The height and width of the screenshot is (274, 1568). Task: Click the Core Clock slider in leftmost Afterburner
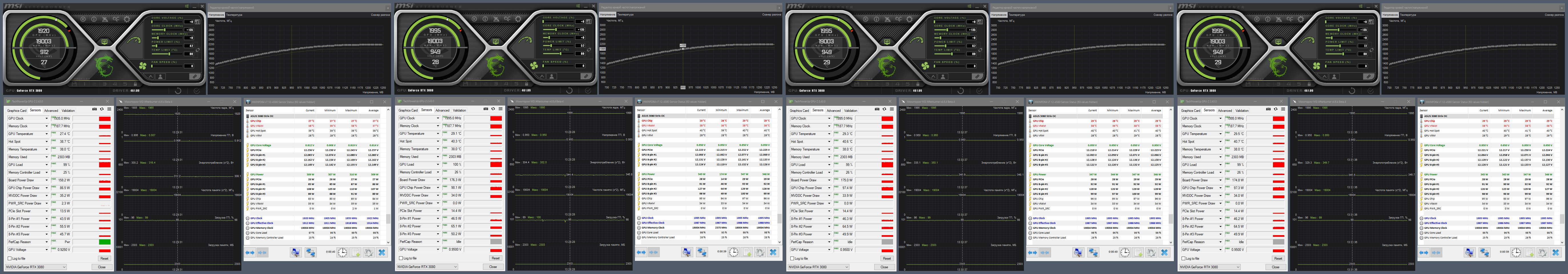[x=167, y=30]
